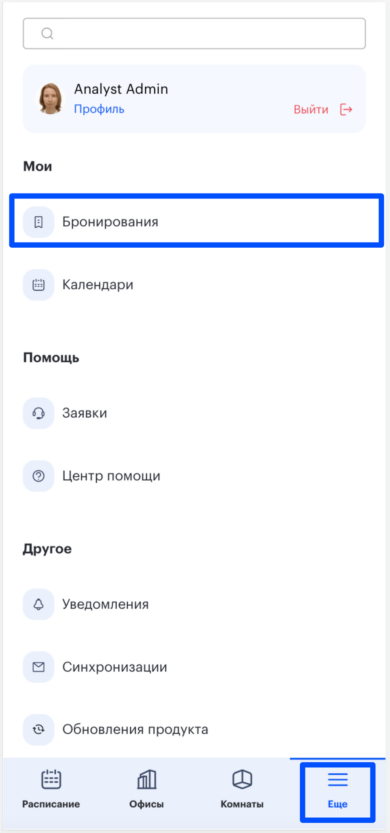
Task: Focus the search input field
Action: [194, 34]
